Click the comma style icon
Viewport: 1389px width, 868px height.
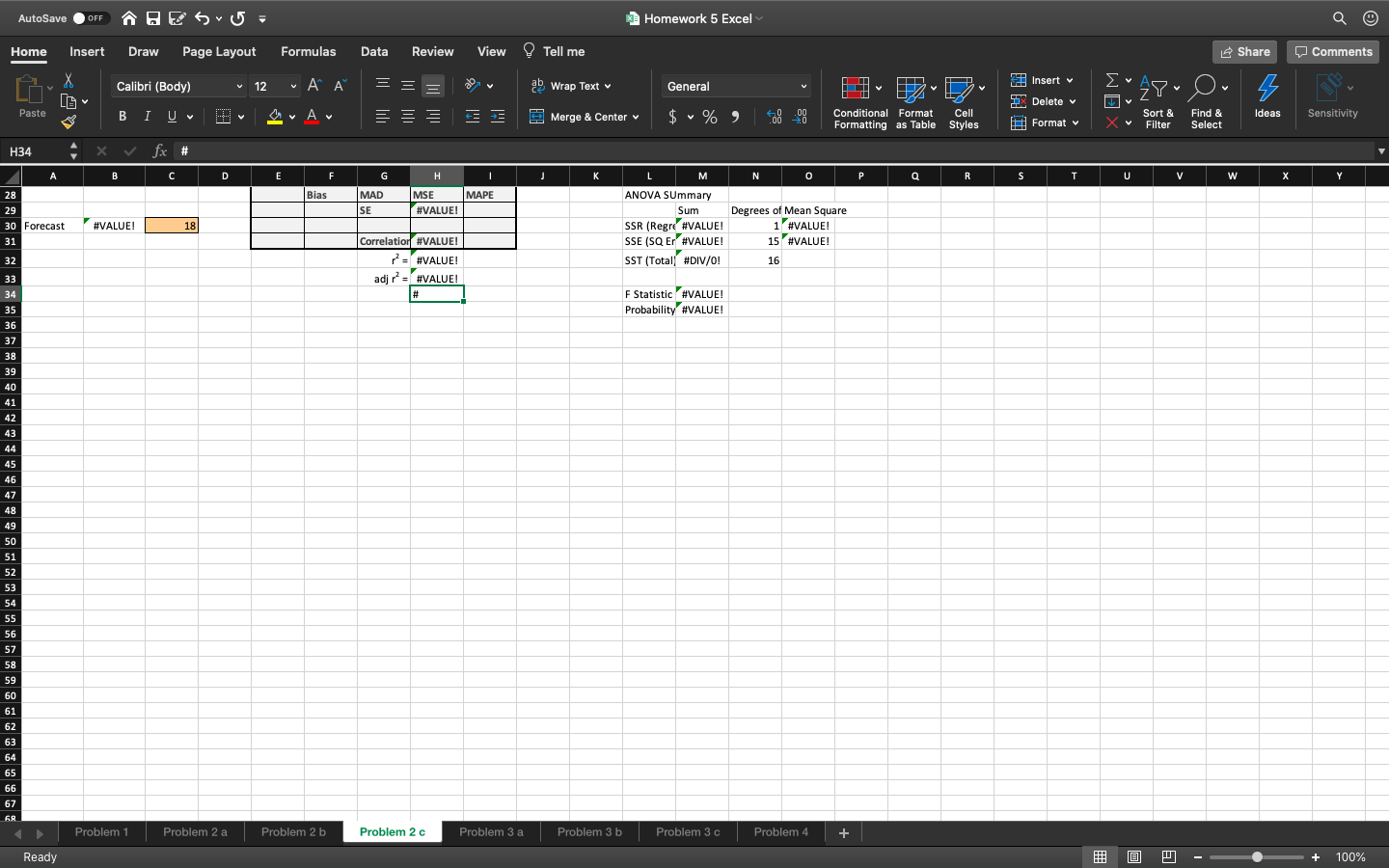[x=735, y=117]
